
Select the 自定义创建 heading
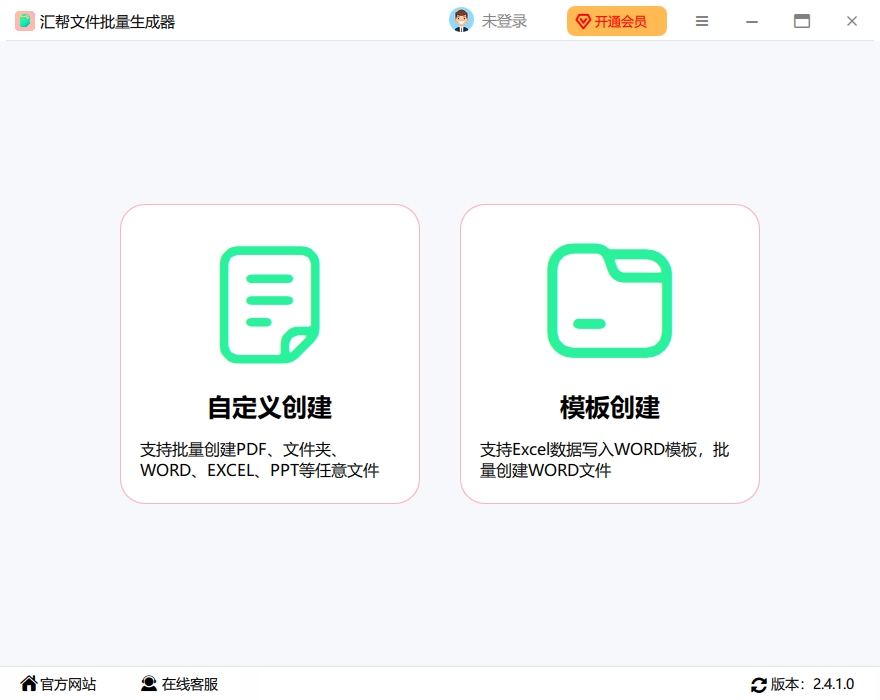(x=270, y=408)
